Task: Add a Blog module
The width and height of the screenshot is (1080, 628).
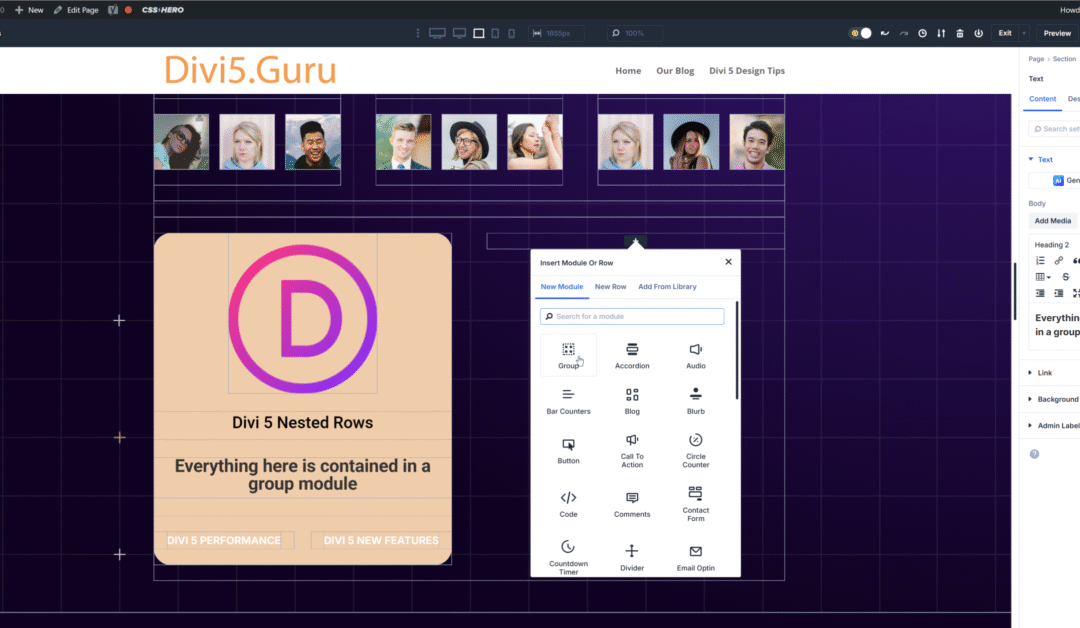Action: point(632,401)
